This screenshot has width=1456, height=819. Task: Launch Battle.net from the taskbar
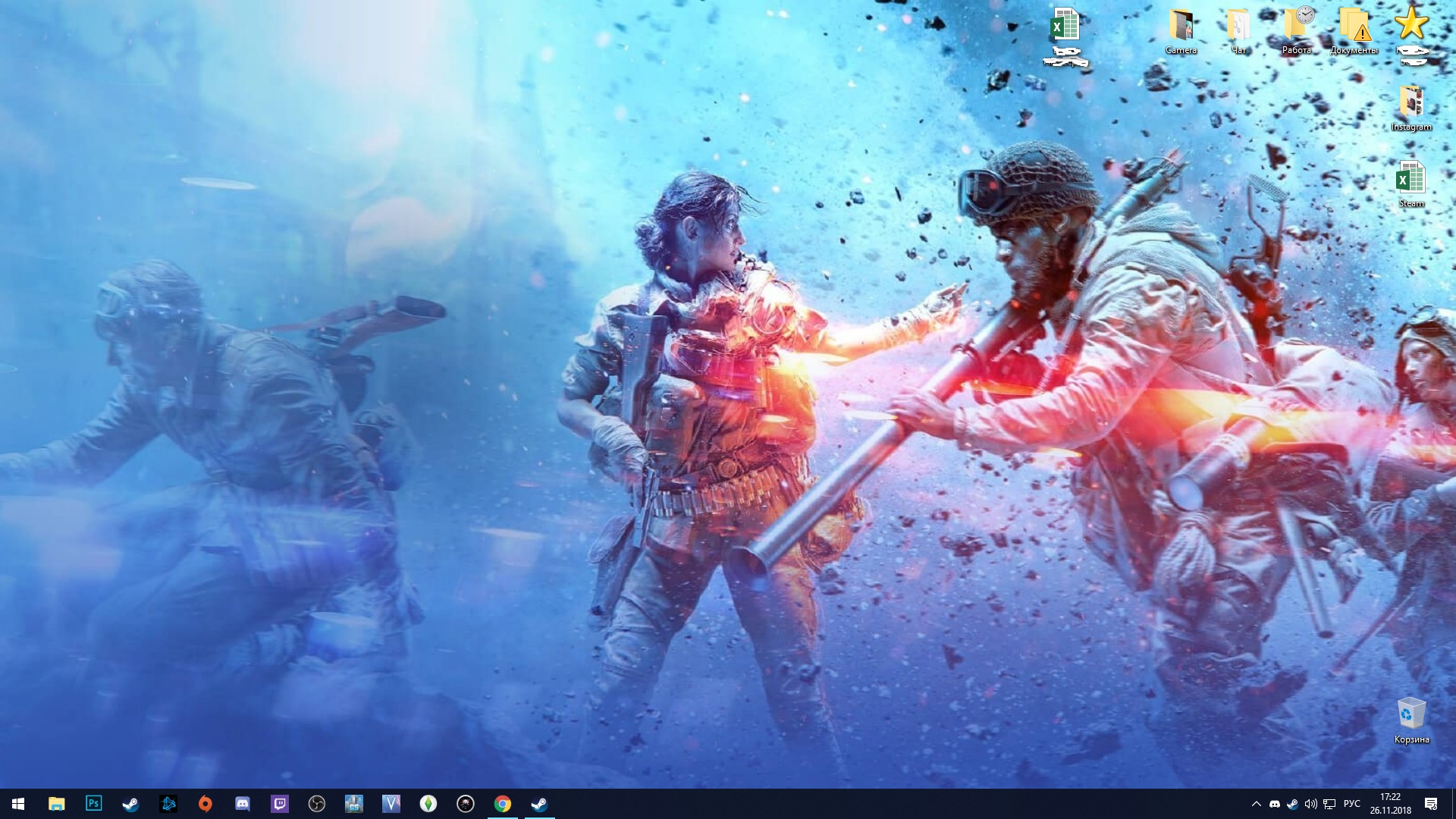tap(168, 804)
